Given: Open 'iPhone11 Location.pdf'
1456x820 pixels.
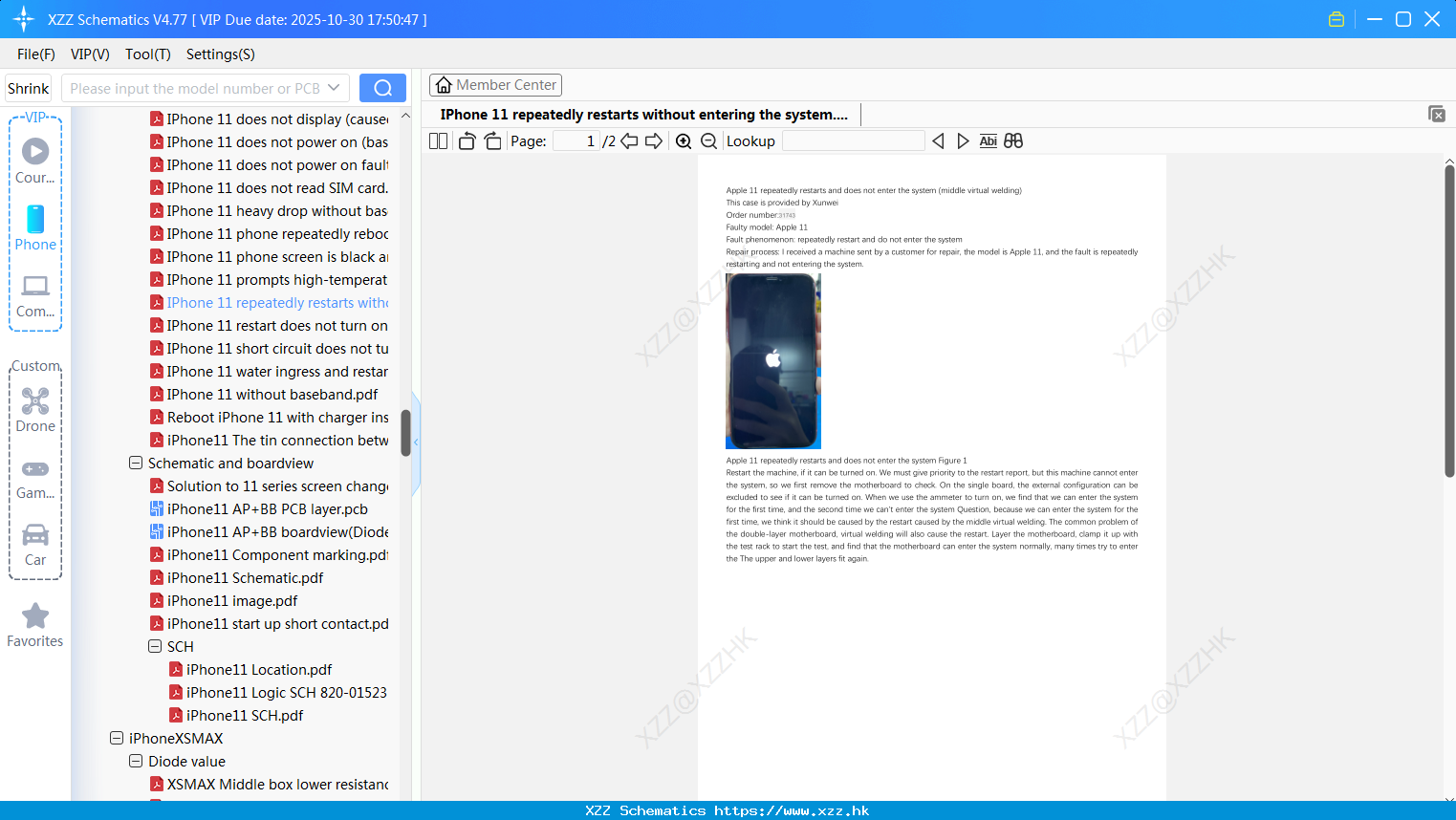Looking at the screenshot, I should [x=250, y=669].
